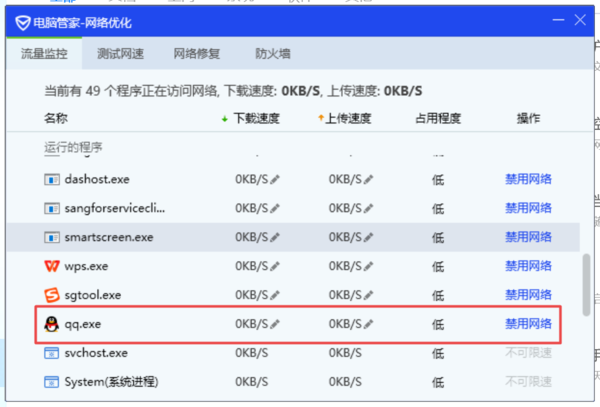Click the wps.exe application icon

[52, 266]
